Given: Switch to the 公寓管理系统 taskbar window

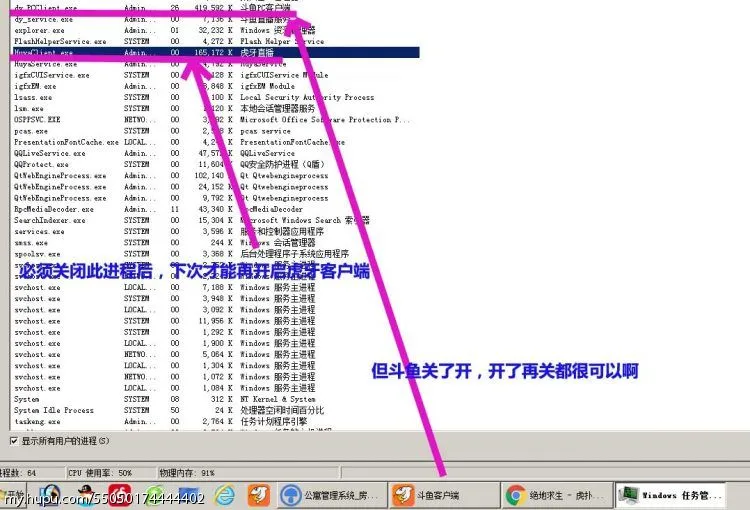Looking at the screenshot, I should 332,496.
